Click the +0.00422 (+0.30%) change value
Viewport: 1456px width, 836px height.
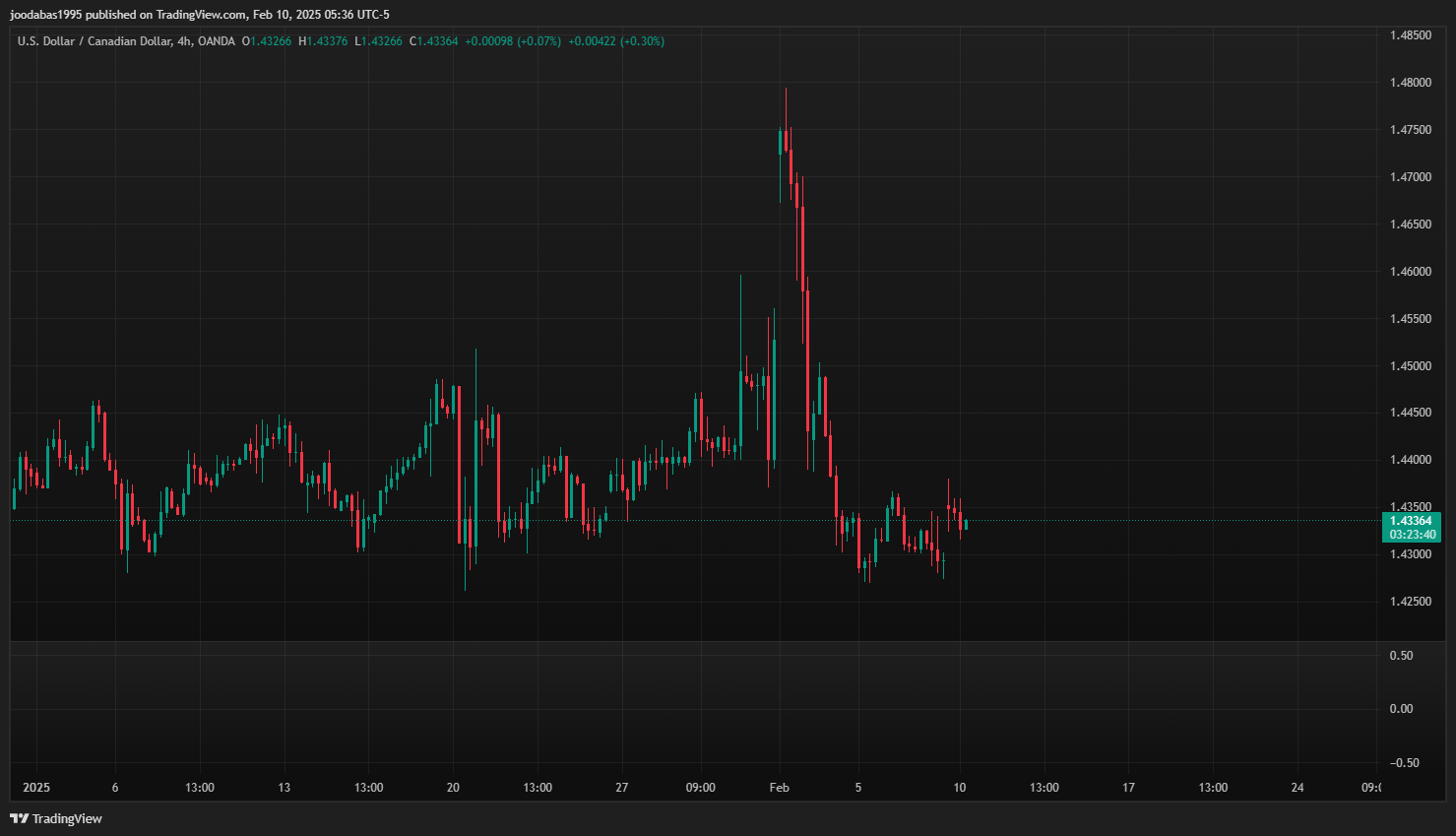[616, 41]
